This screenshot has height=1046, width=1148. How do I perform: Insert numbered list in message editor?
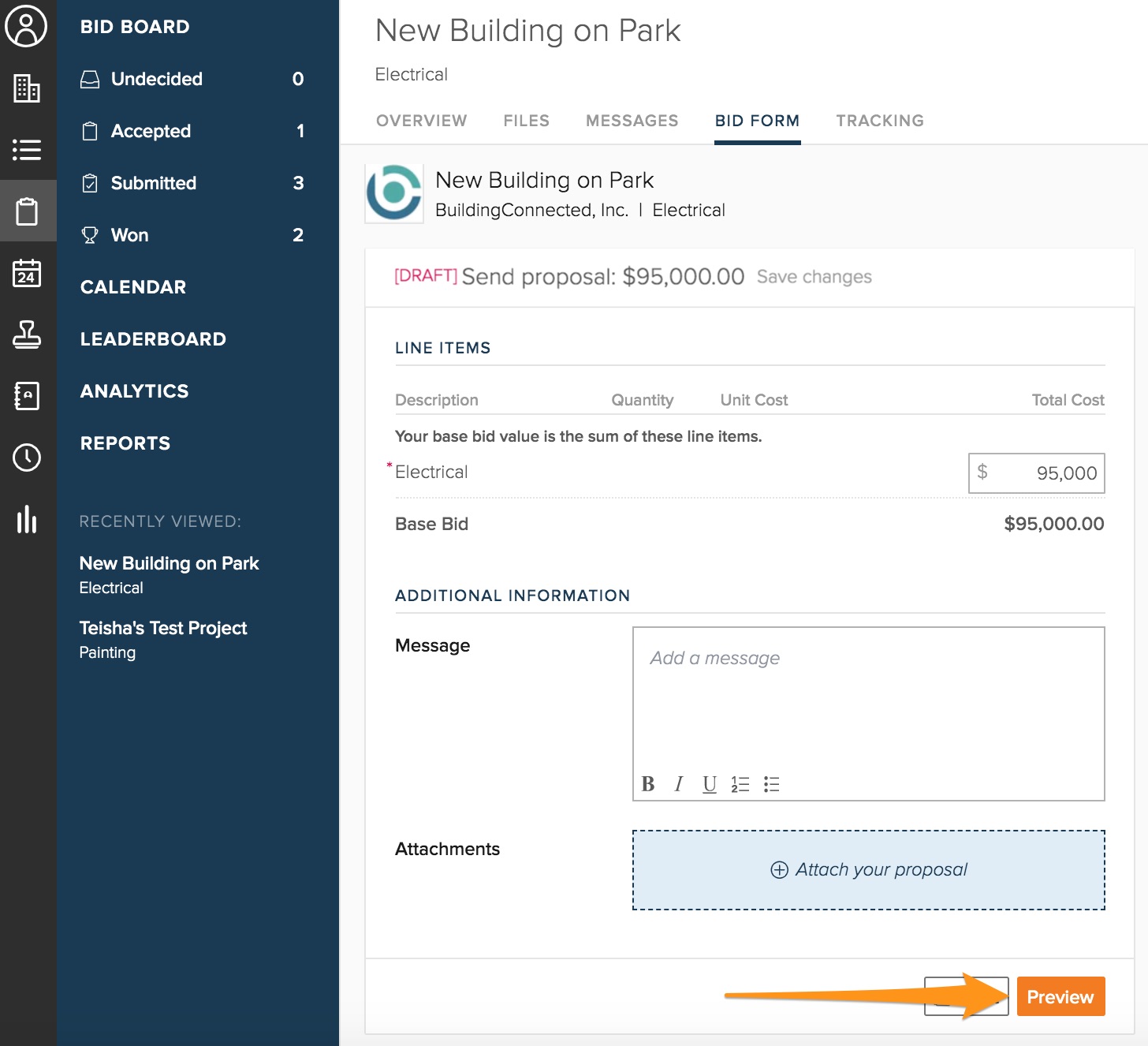tap(740, 784)
